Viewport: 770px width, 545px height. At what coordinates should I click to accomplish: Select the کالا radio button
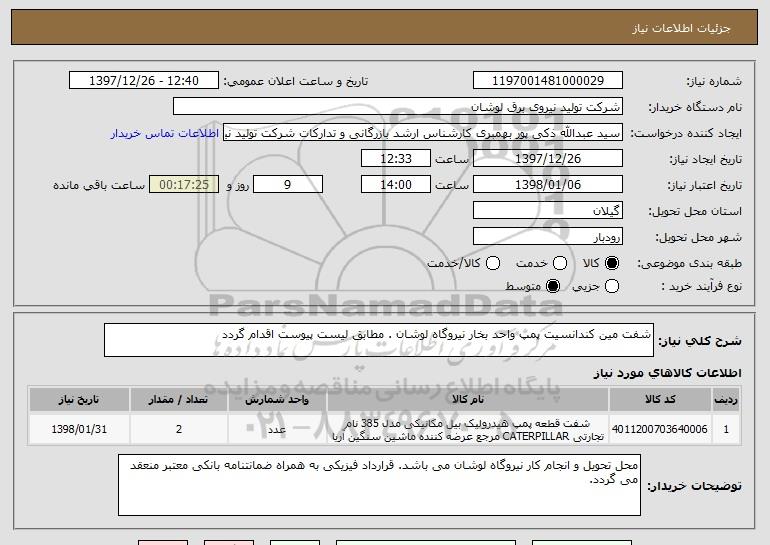point(611,263)
